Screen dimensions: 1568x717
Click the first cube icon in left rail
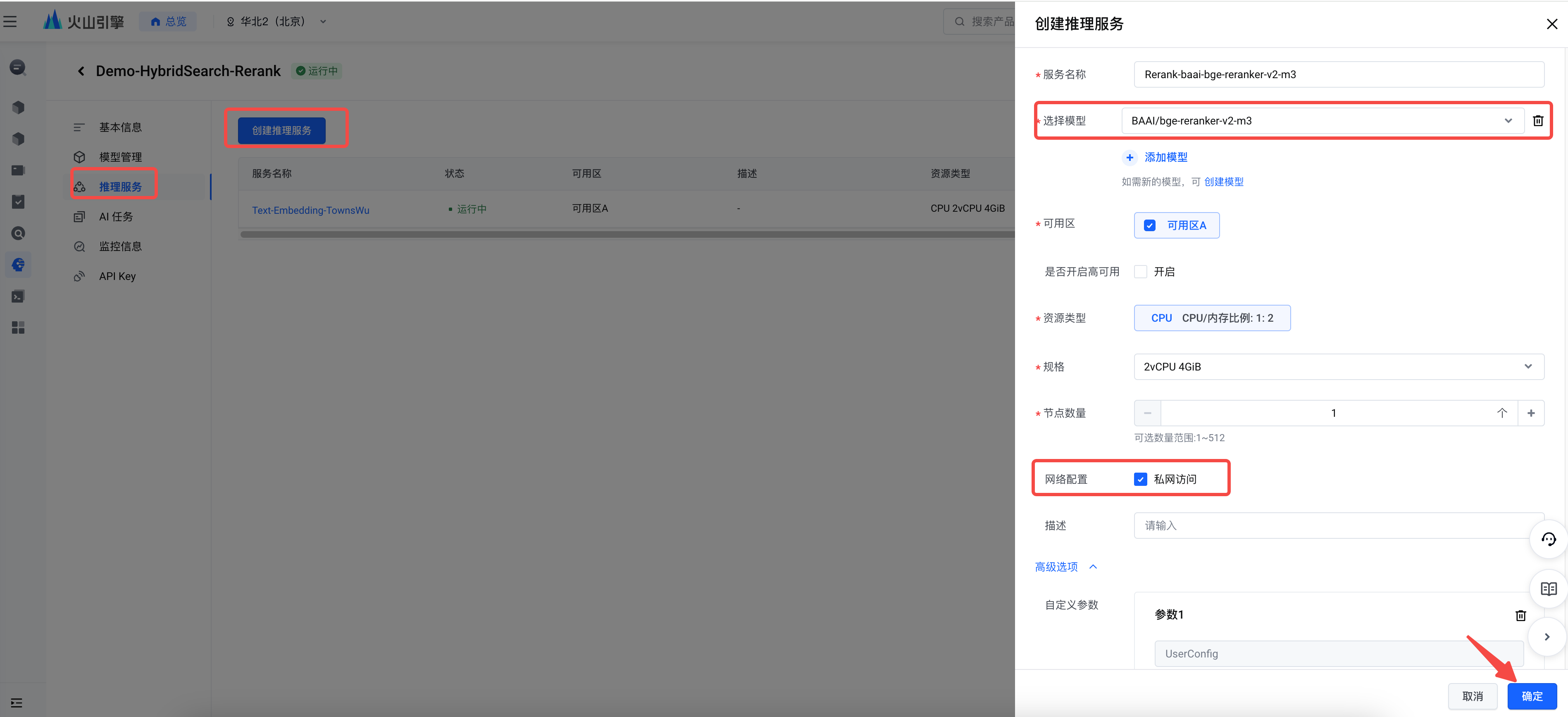point(18,107)
